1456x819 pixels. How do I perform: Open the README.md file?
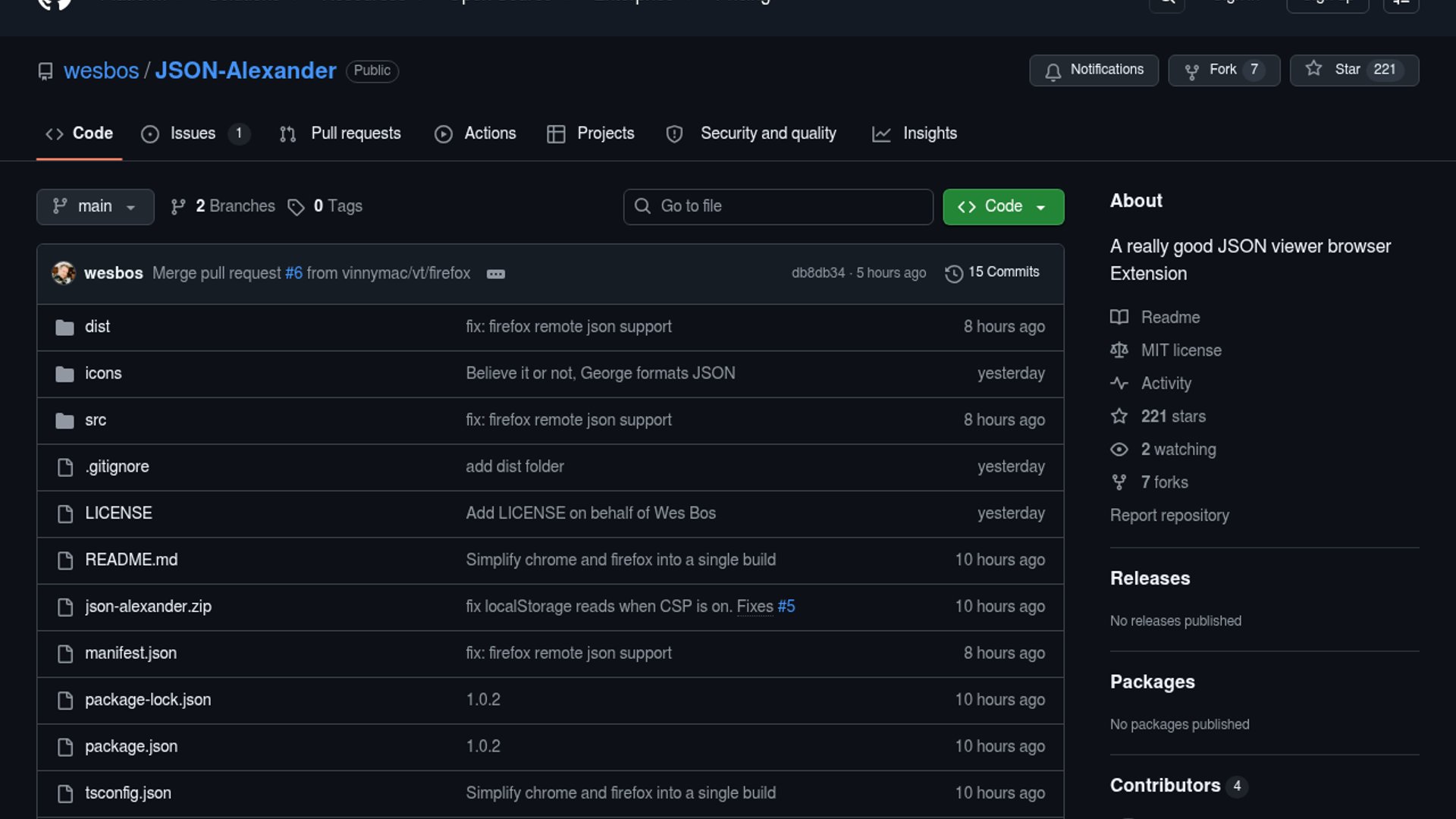pyautogui.click(x=131, y=560)
